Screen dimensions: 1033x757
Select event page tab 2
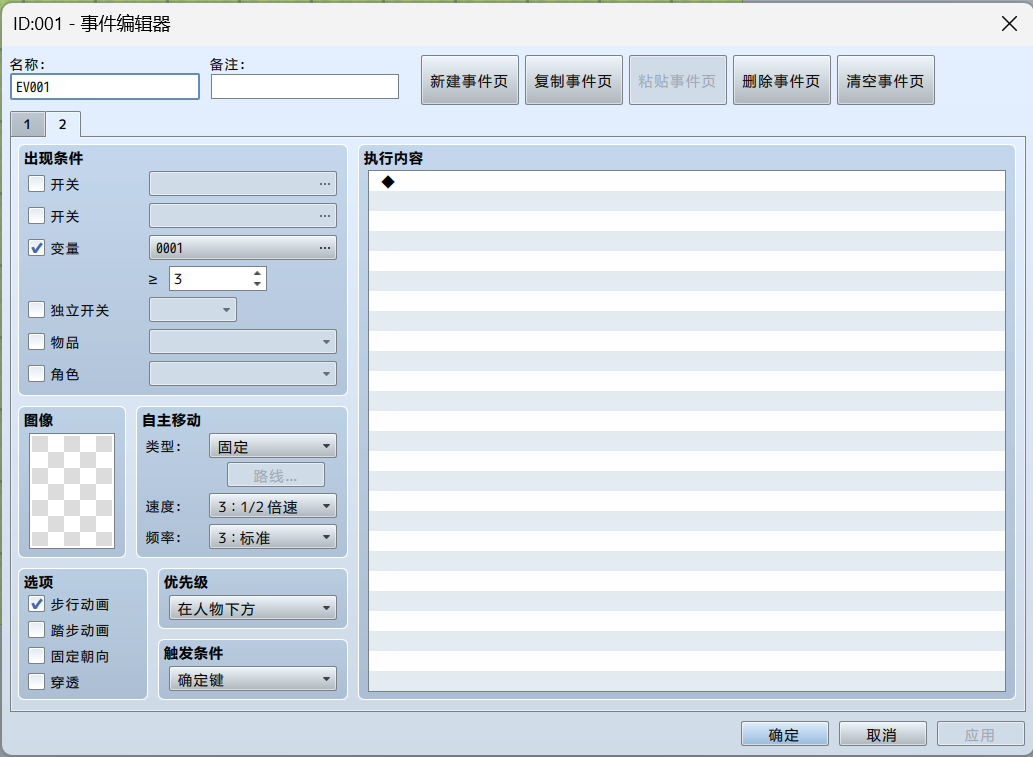point(63,124)
